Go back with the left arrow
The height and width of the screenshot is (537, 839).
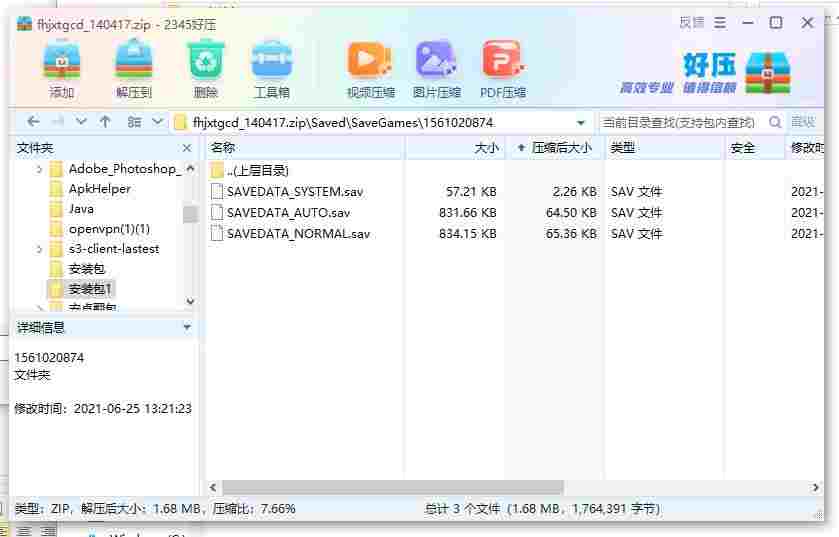pyautogui.click(x=33, y=122)
